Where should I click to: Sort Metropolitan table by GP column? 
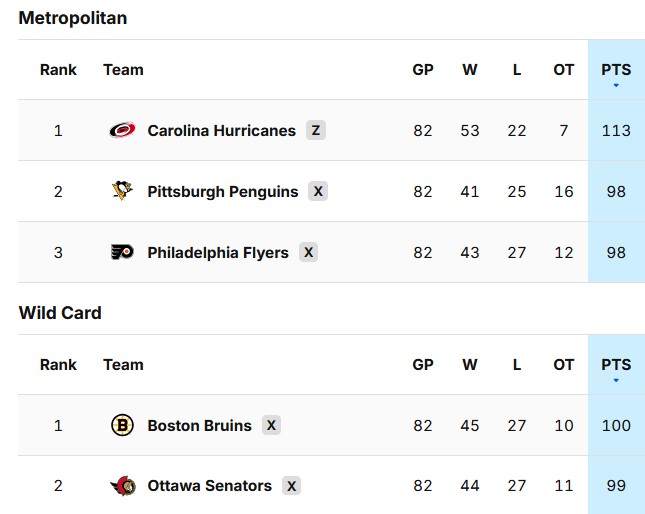(x=423, y=70)
